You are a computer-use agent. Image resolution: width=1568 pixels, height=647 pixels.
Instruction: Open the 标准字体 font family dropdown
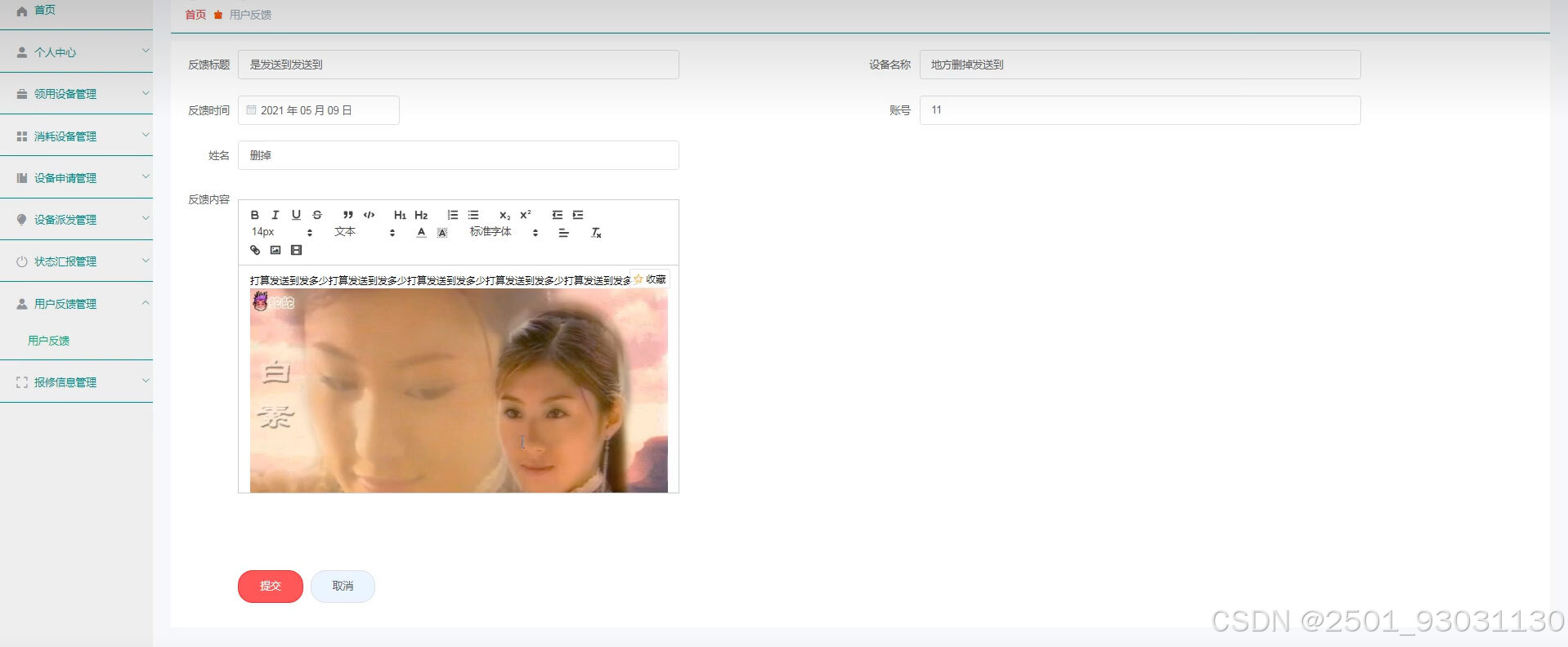[x=504, y=232]
